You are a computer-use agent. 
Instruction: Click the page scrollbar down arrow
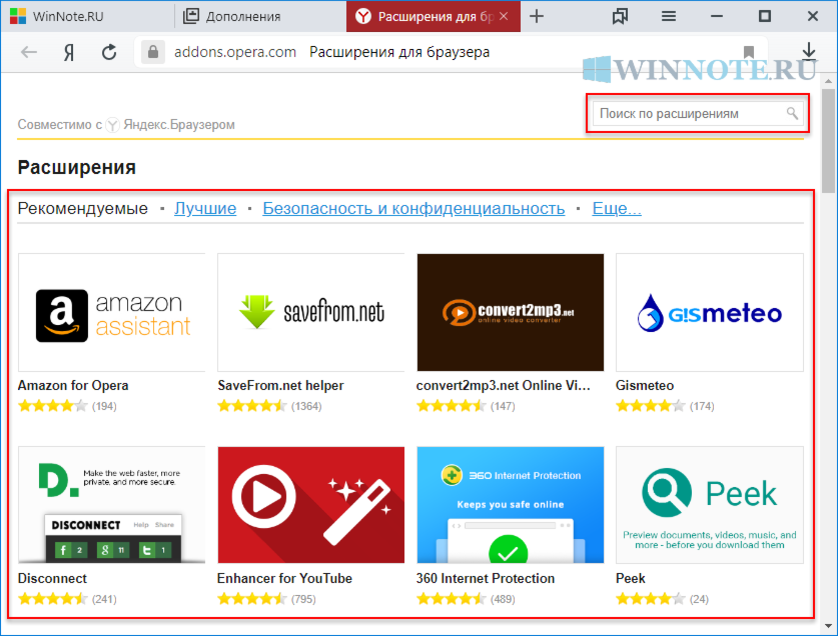(828, 625)
